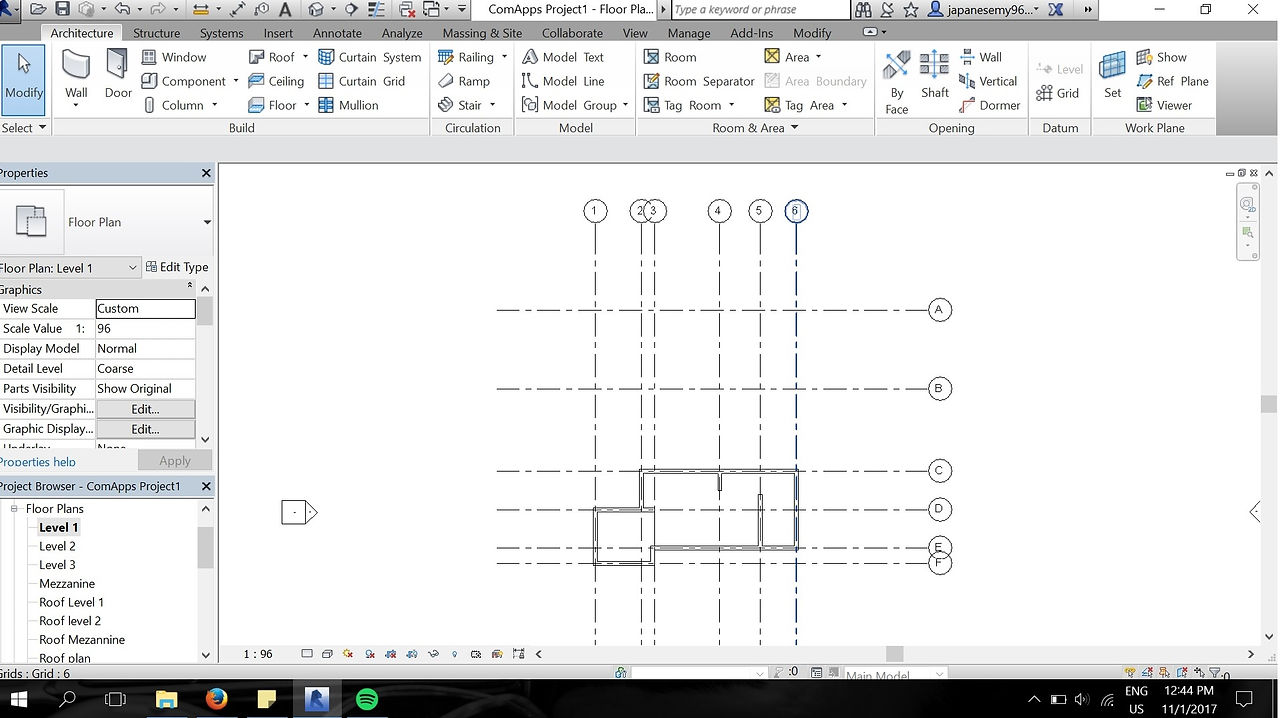Image resolution: width=1280 pixels, height=718 pixels.
Task: Click the Room Separator tool
Action: click(x=699, y=81)
